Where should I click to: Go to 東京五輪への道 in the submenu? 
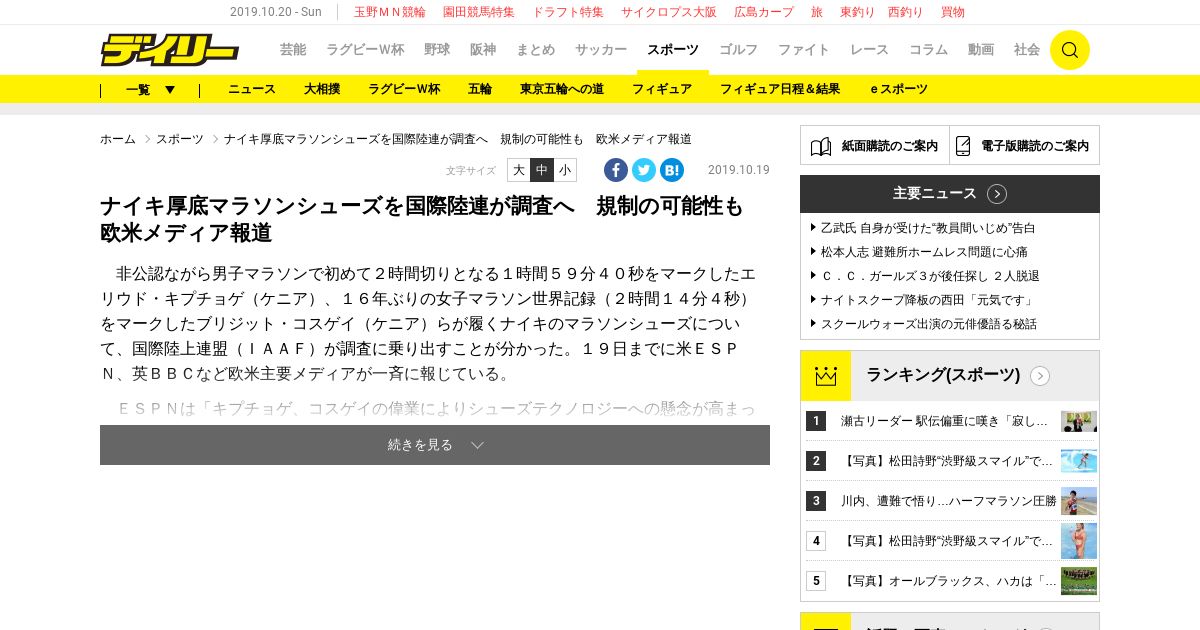[562, 89]
